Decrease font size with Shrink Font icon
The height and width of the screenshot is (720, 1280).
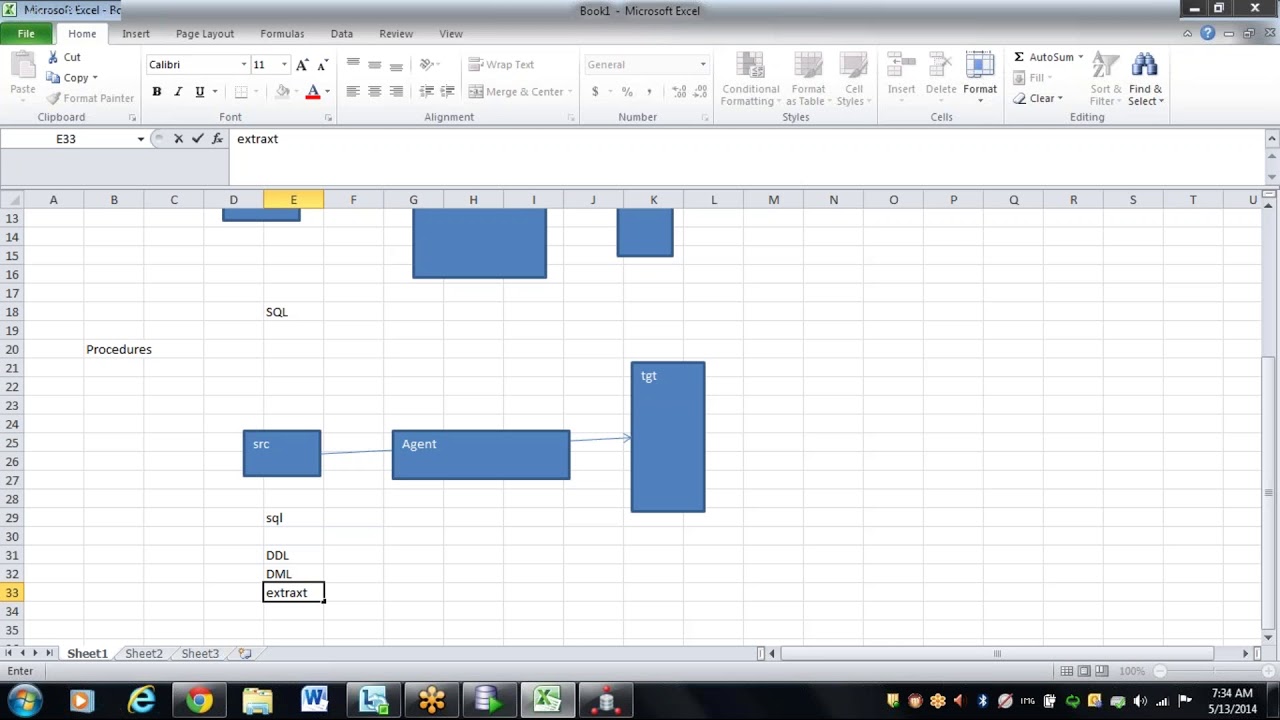coord(322,65)
